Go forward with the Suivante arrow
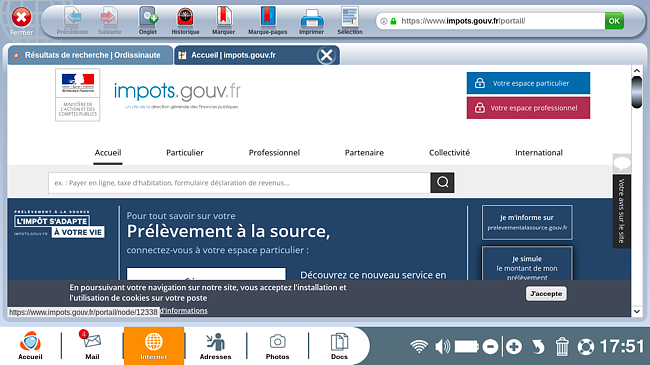This screenshot has width=650, height=365. pos(109,21)
